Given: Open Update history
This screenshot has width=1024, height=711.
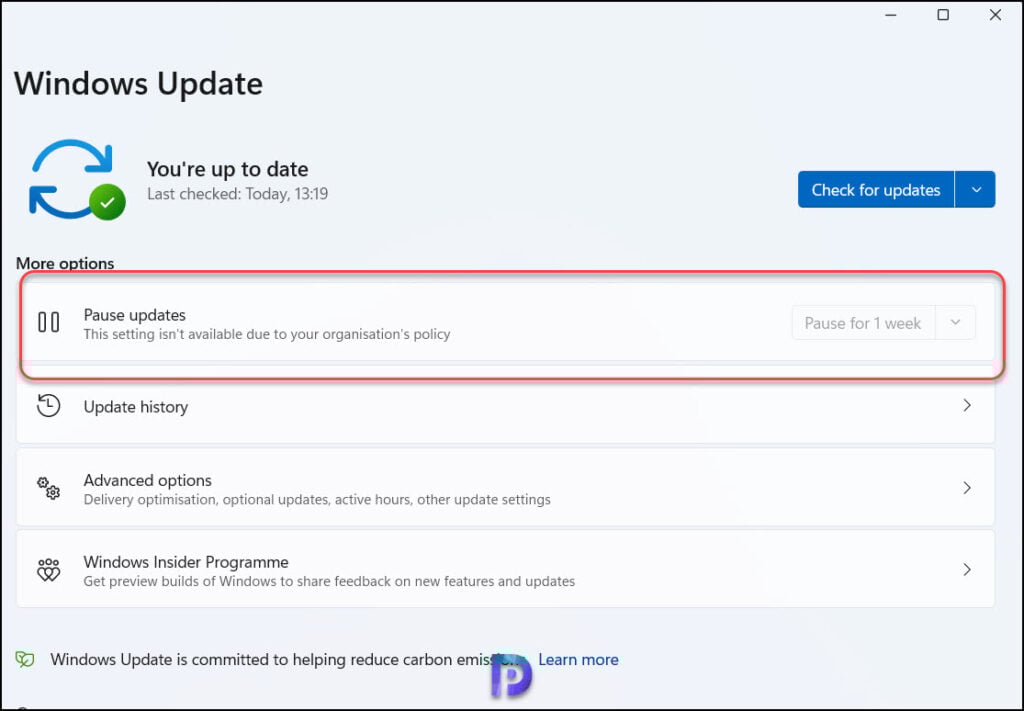Looking at the screenshot, I should [x=505, y=406].
